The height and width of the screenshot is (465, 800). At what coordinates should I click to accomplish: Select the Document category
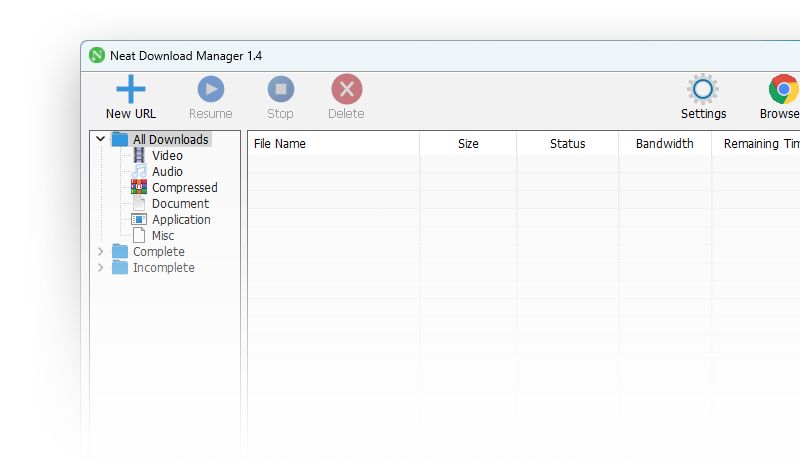pos(180,204)
